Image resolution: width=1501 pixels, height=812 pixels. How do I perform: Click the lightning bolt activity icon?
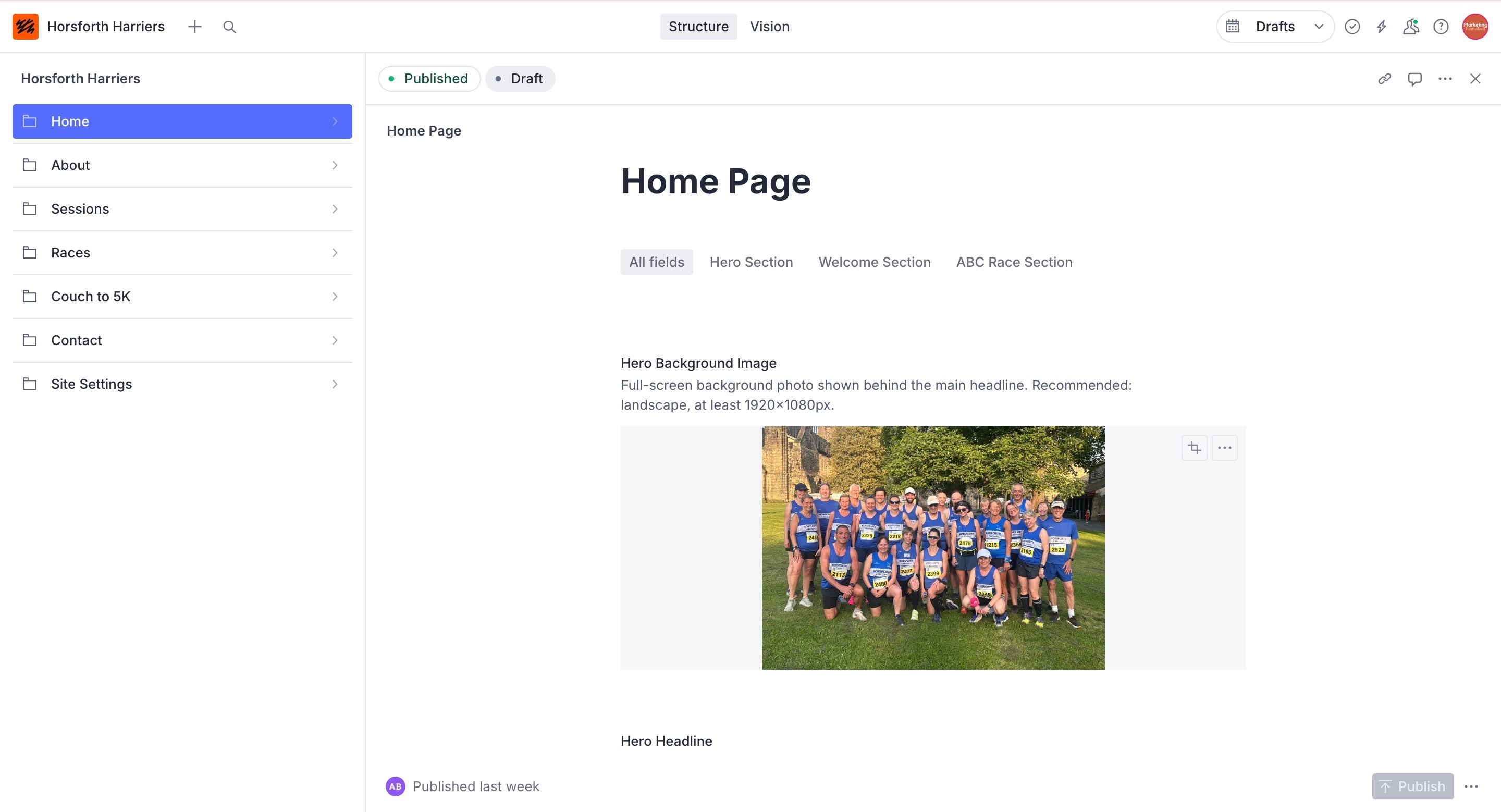(1382, 27)
